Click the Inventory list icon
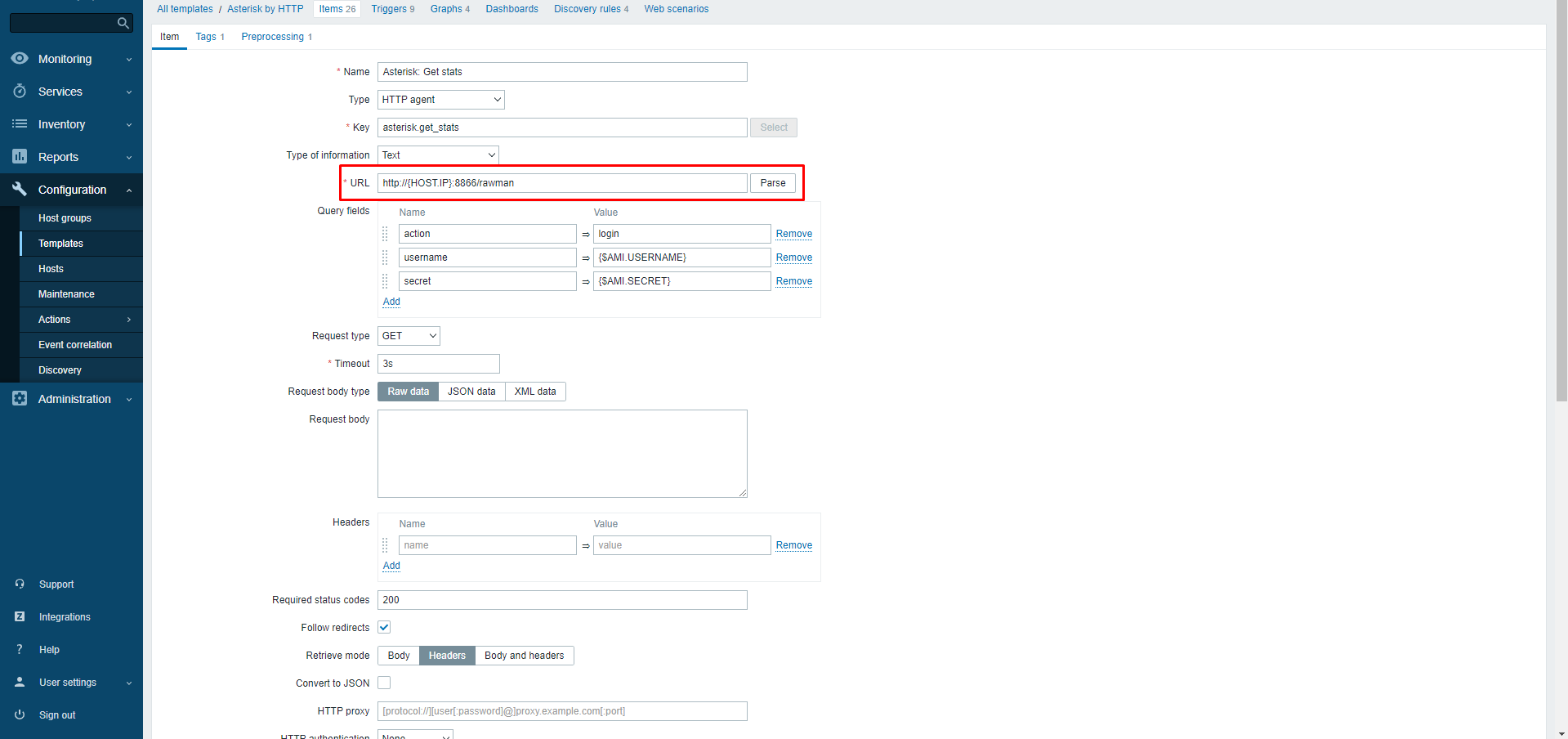 pos(20,124)
